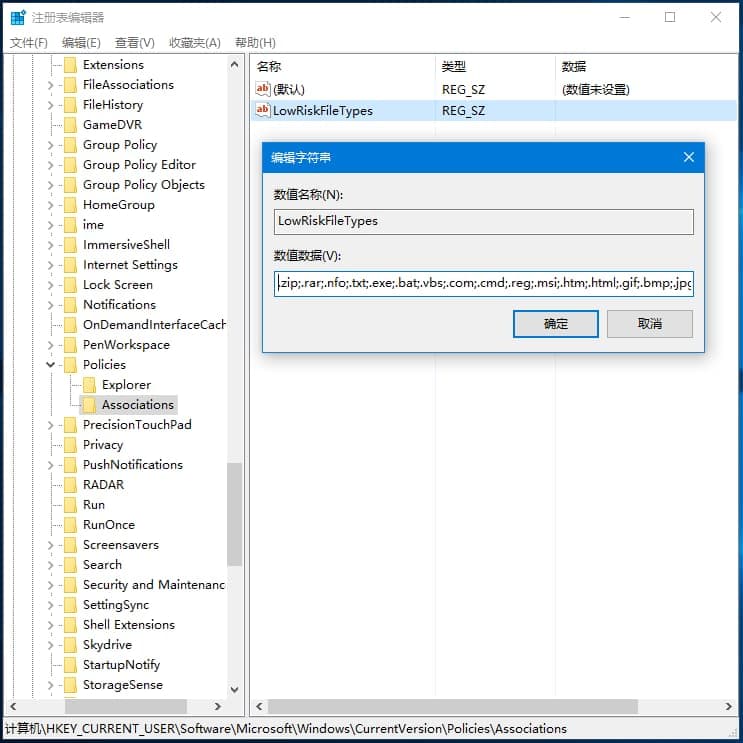The height and width of the screenshot is (743, 743).
Task: Cancel the edit with the 取消 button
Action: [x=650, y=324]
